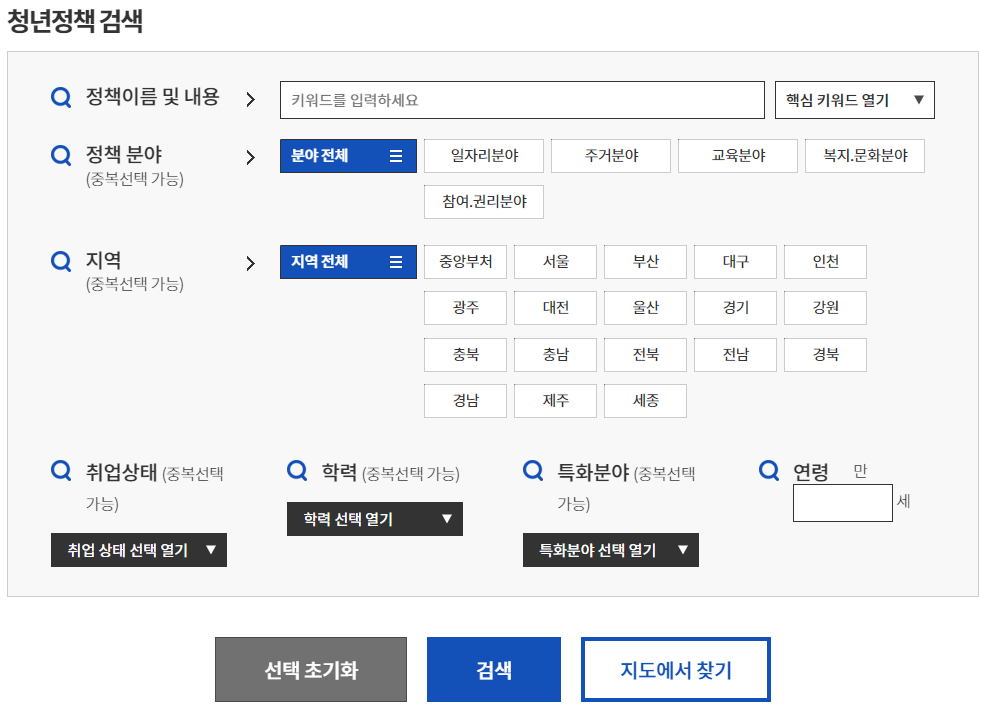Viewport: 986px width, 707px height.
Task: Open the 학력 선택 열기 dropdown
Action: pyautogui.click(x=374, y=519)
